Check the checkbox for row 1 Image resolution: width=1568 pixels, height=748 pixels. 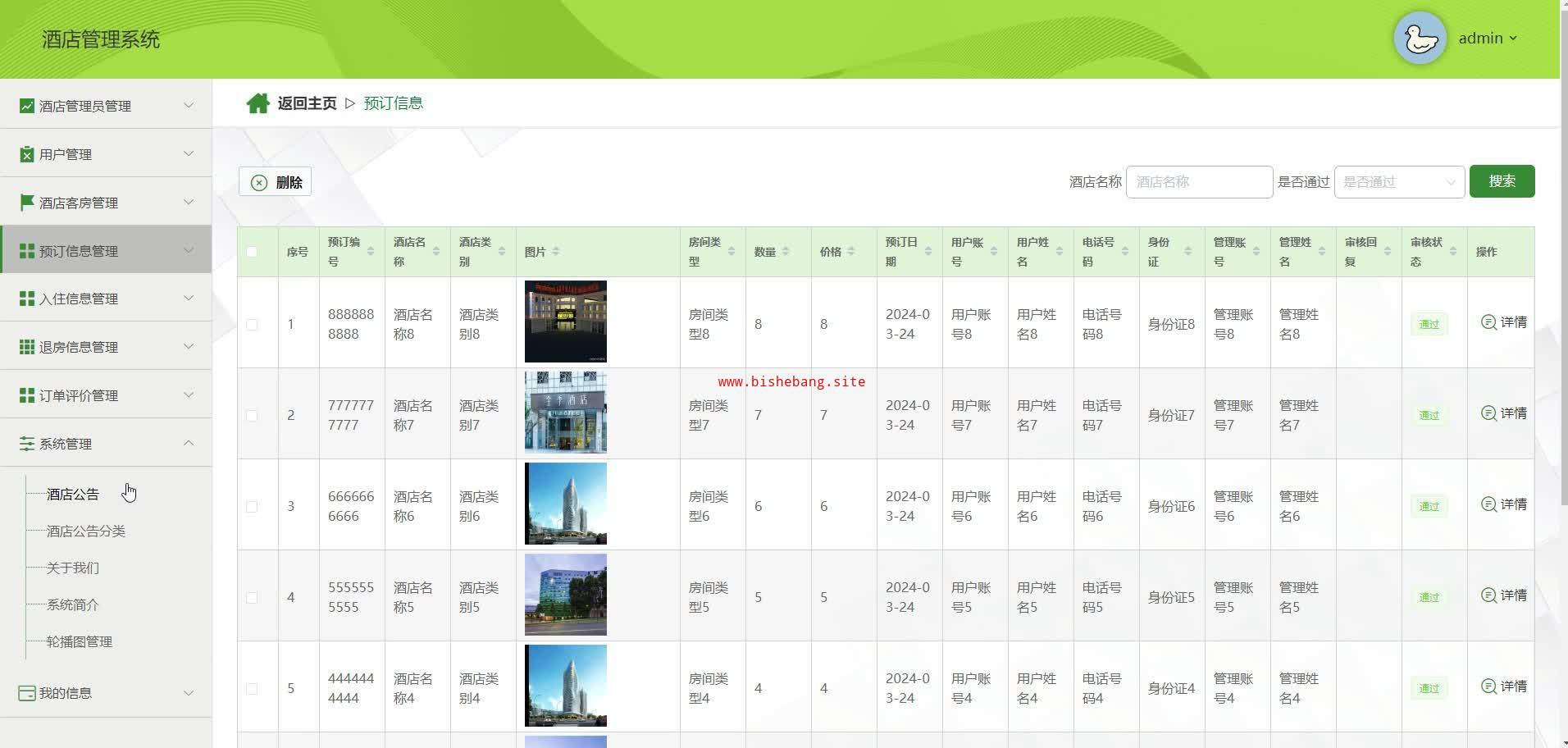(x=252, y=325)
